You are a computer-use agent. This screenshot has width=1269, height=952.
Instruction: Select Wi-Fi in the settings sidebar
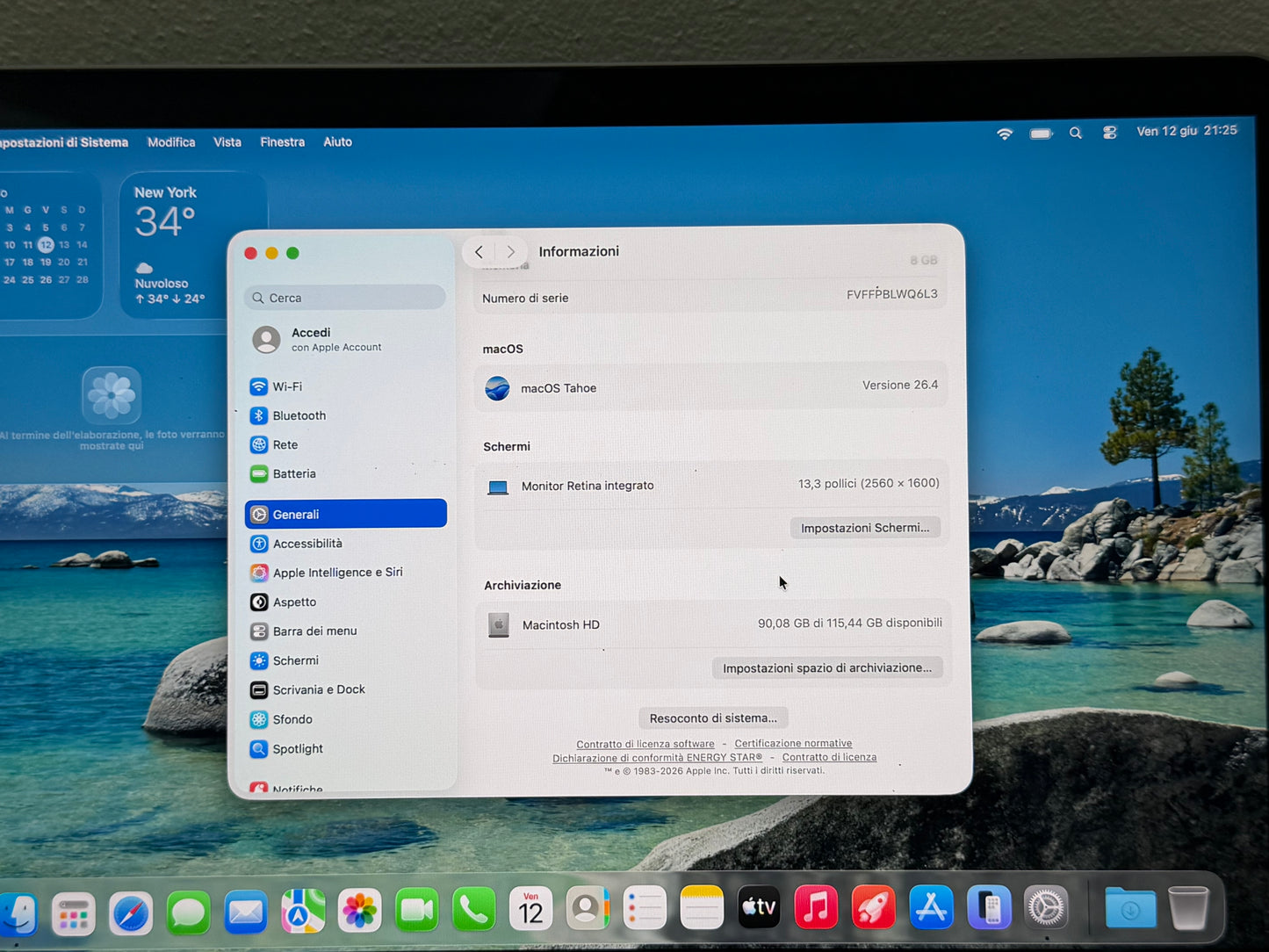[x=345, y=386]
